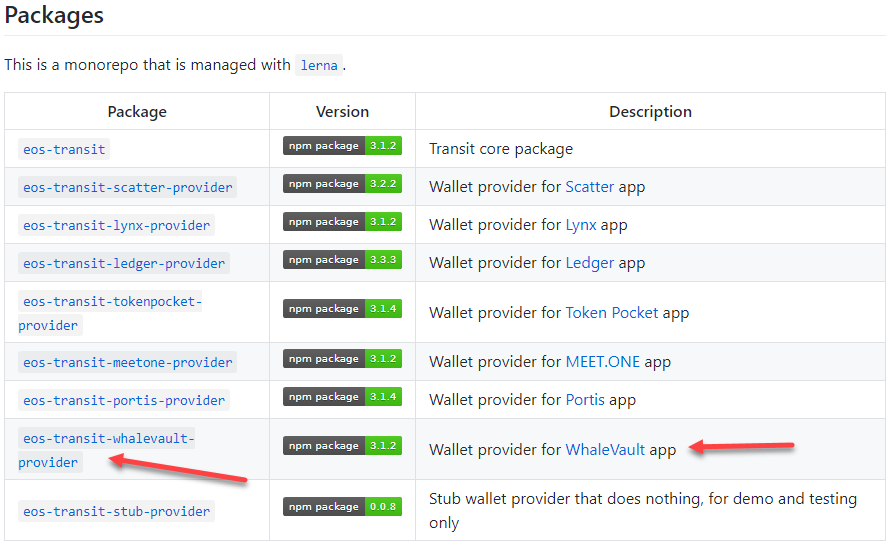The image size is (892, 549).
Task: Open the npm badge showing version 3.3.3
Action: 342,260
